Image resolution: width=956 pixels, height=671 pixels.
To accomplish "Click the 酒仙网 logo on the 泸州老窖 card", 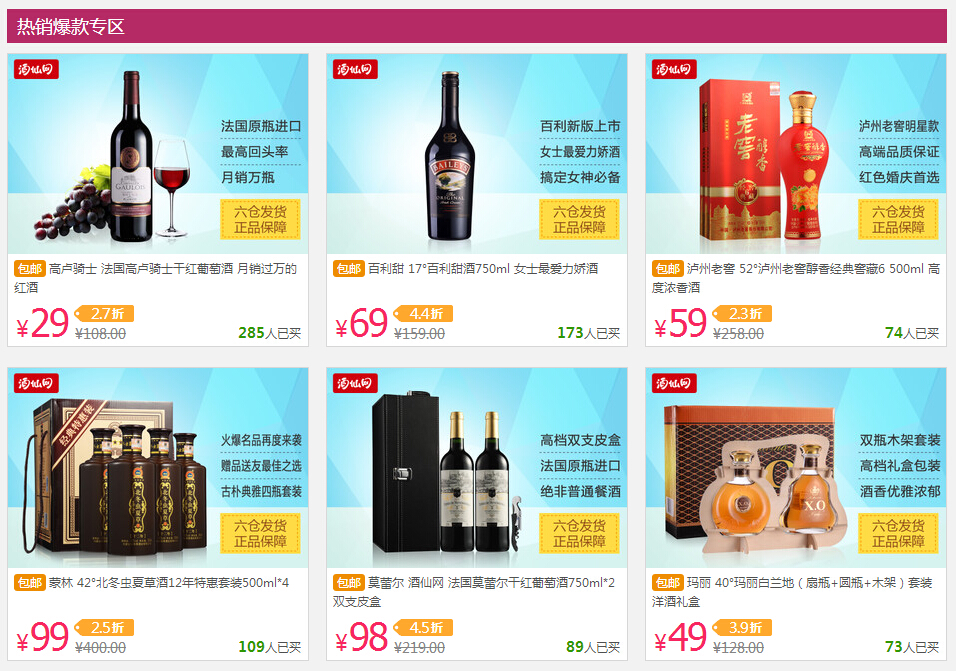I will [674, 69].
